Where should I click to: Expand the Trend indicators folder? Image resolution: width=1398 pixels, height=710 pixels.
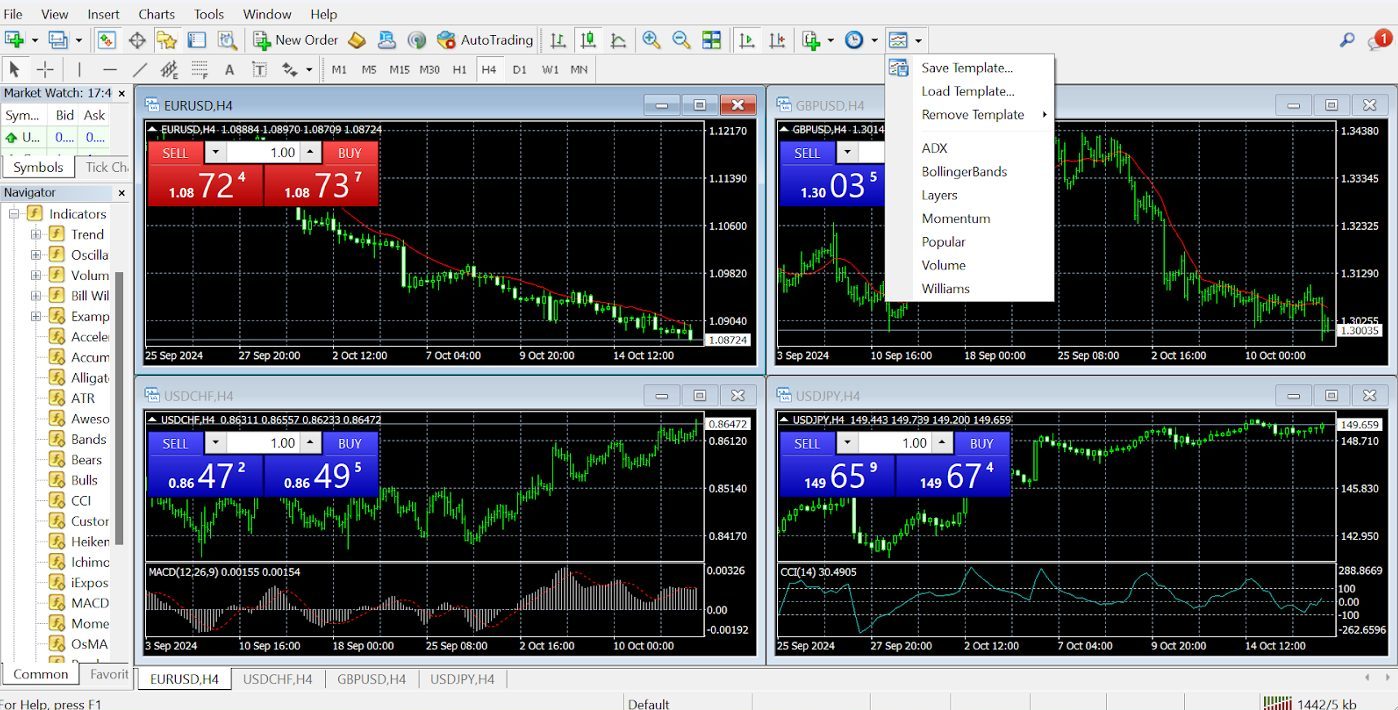36,234
